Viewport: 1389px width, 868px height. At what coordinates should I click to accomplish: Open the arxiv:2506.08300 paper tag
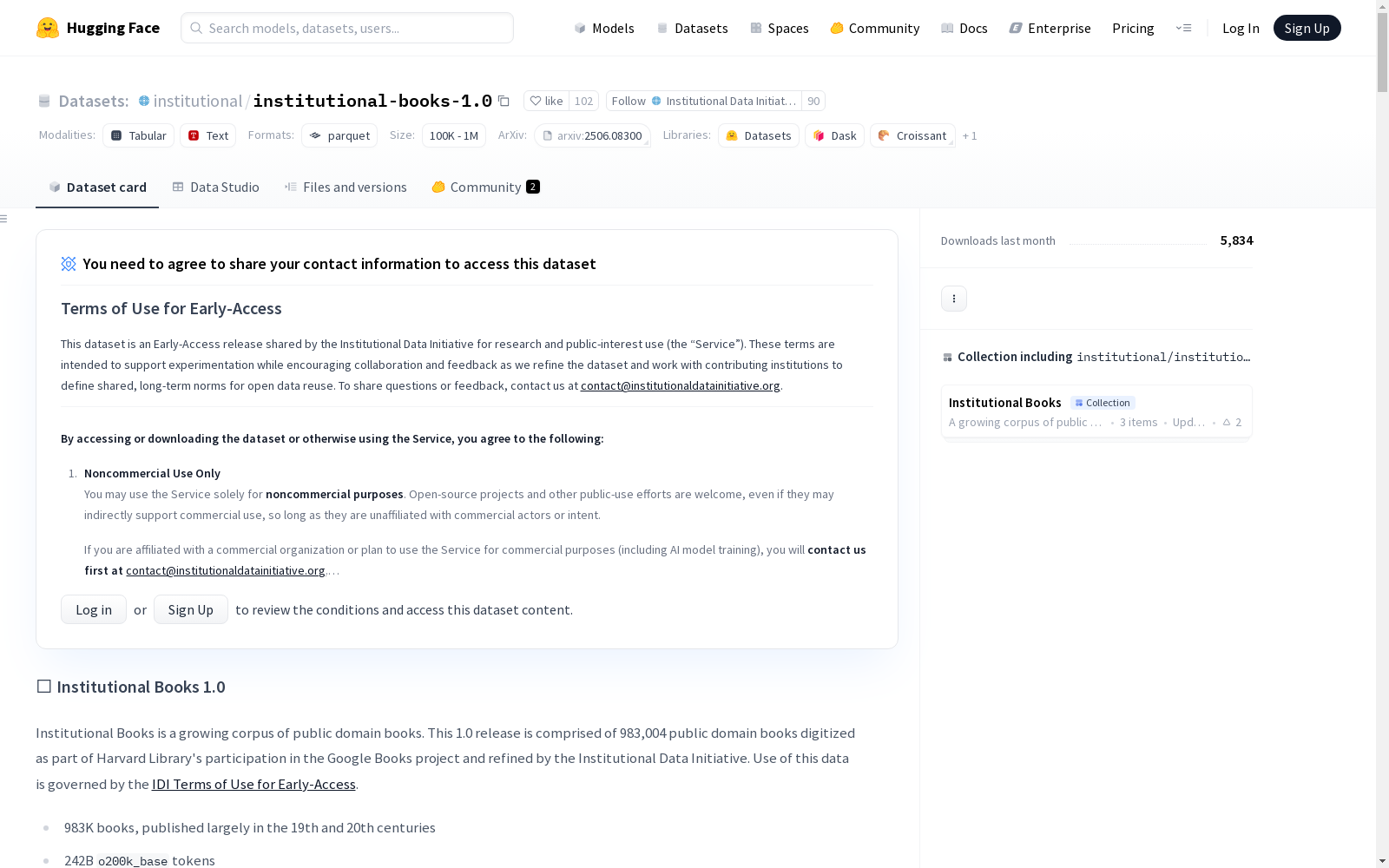pyautogui.click(x=592, y=135)
